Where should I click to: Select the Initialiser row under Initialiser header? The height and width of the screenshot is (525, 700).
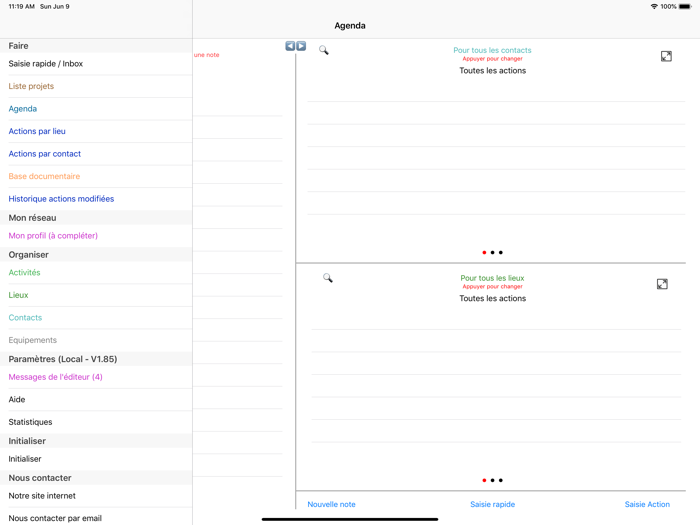point(96,459)
